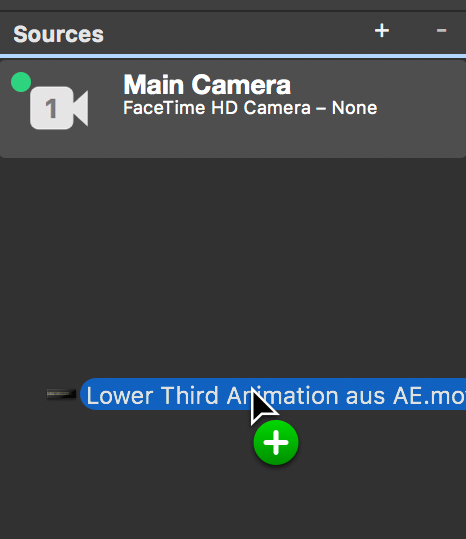Click the dark bar above the Sources header
The image size is (466, 539).
[x=233, y=5]
